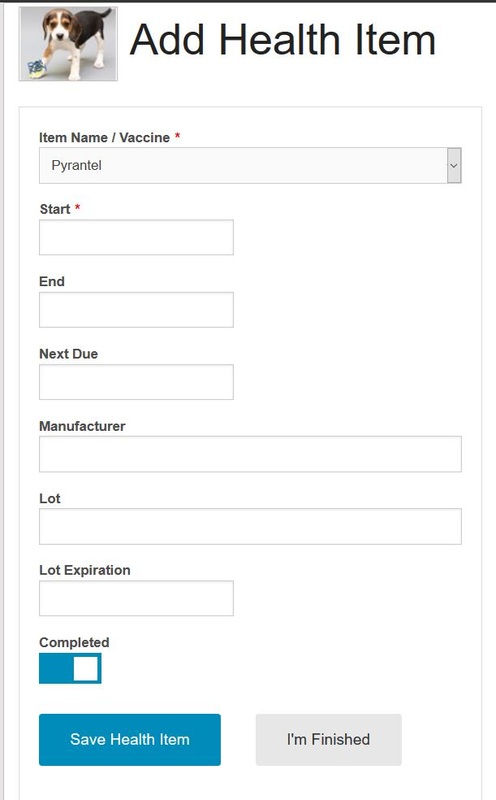Click the chevron arrow on the vaccine selector
This screenshot has width=496, height=800.
454,165
